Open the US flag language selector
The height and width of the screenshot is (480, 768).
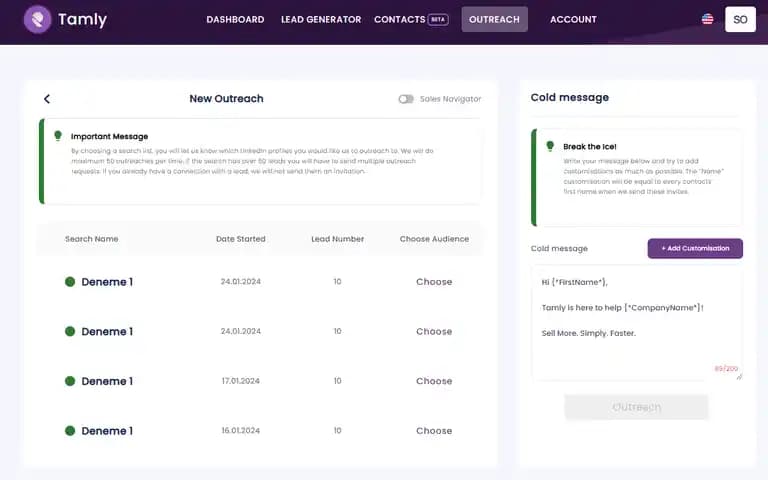tap(707, 19)
